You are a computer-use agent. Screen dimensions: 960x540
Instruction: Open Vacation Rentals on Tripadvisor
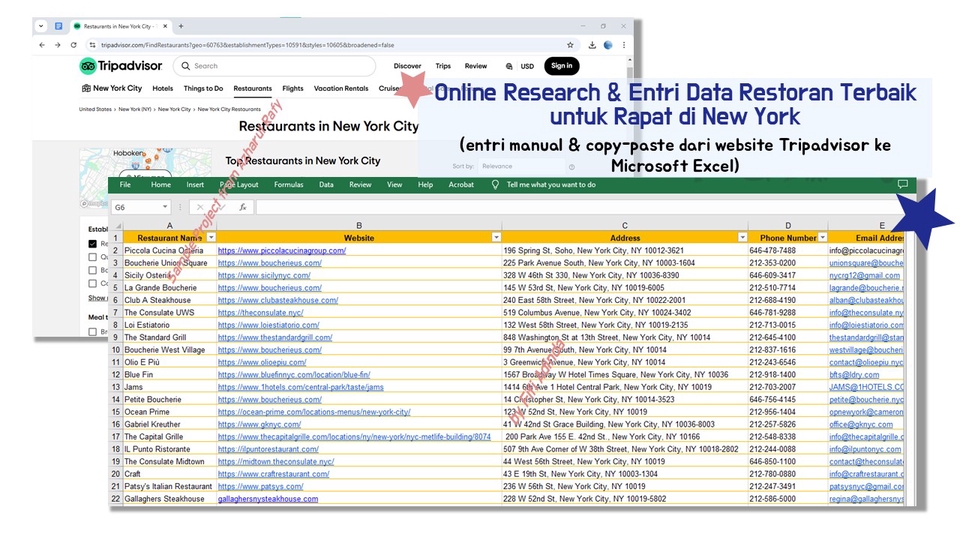pyautogui.click(x=341, y=88)
